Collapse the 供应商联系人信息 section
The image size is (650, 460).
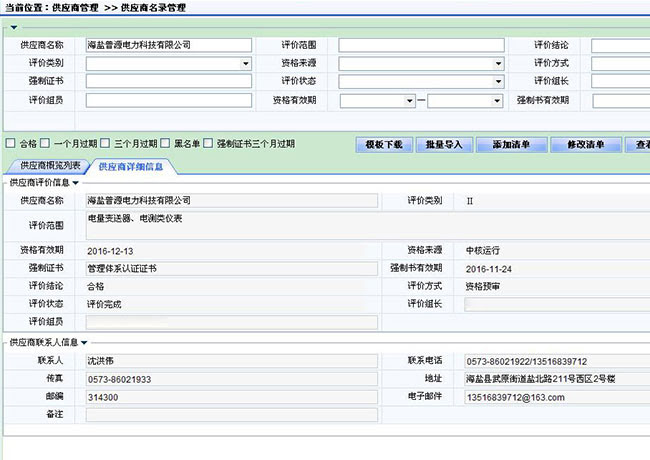[x=85, y=343]
